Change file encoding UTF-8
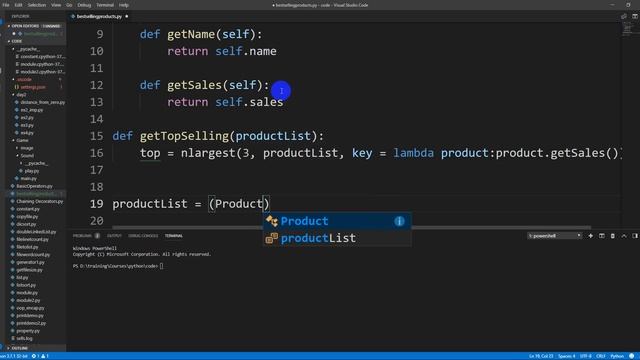 (x=586, y=356)
